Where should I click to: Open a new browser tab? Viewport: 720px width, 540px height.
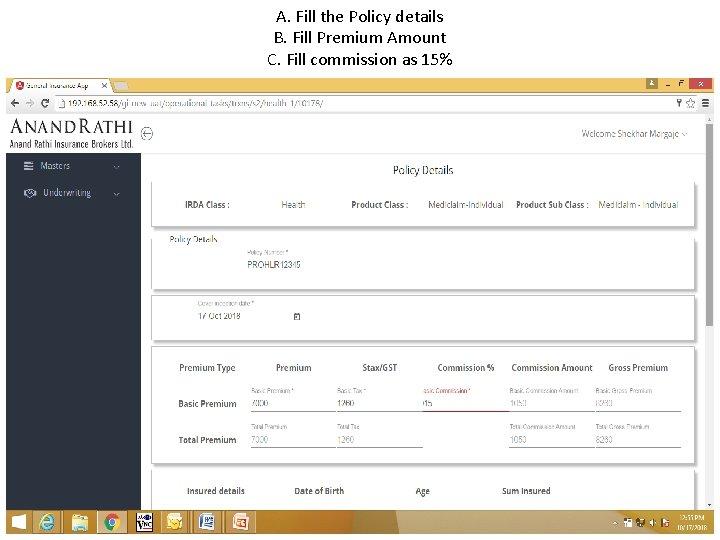coord(120,85)
